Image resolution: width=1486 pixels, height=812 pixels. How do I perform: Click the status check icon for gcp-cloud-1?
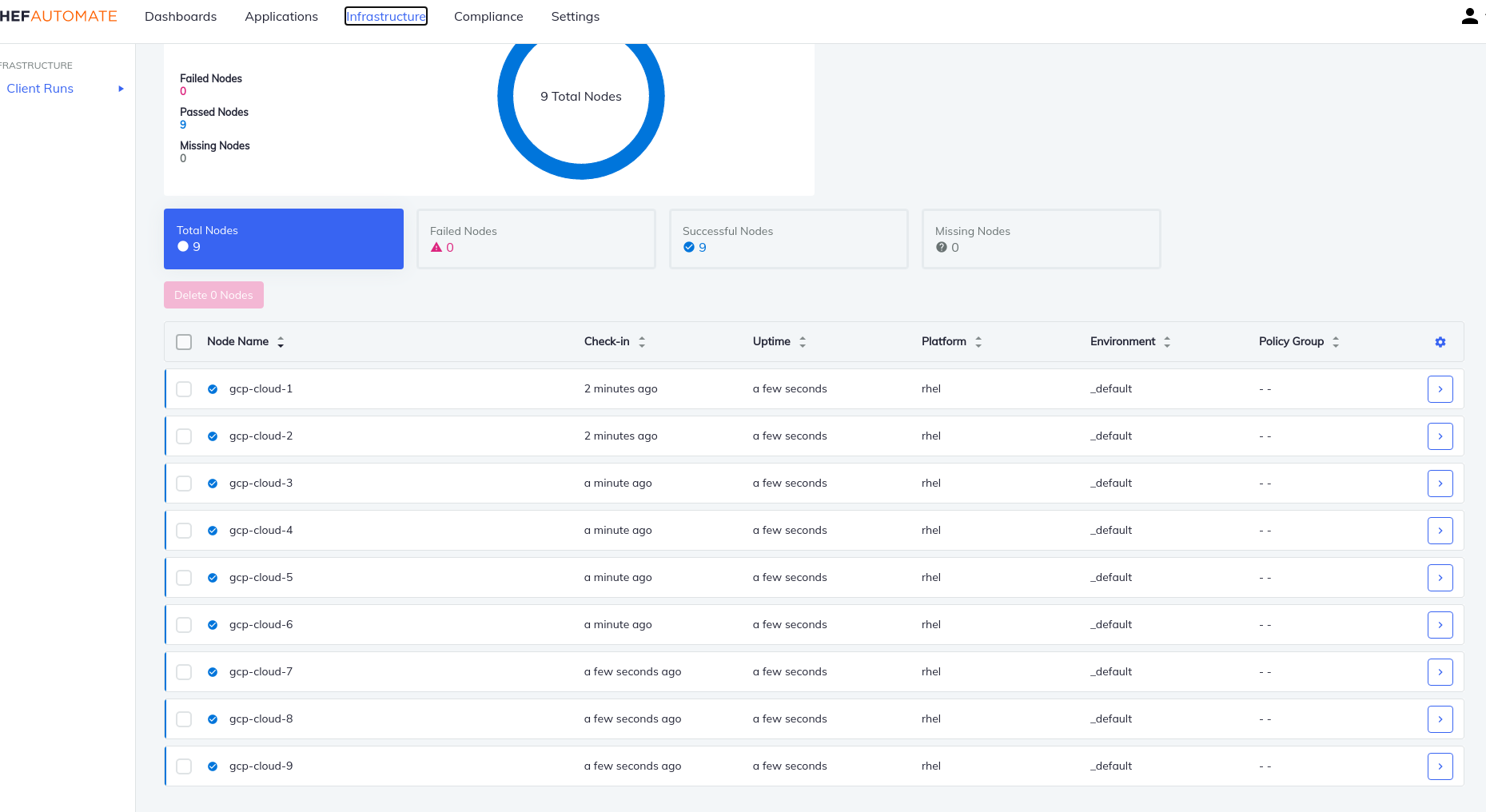click(213, 389)
